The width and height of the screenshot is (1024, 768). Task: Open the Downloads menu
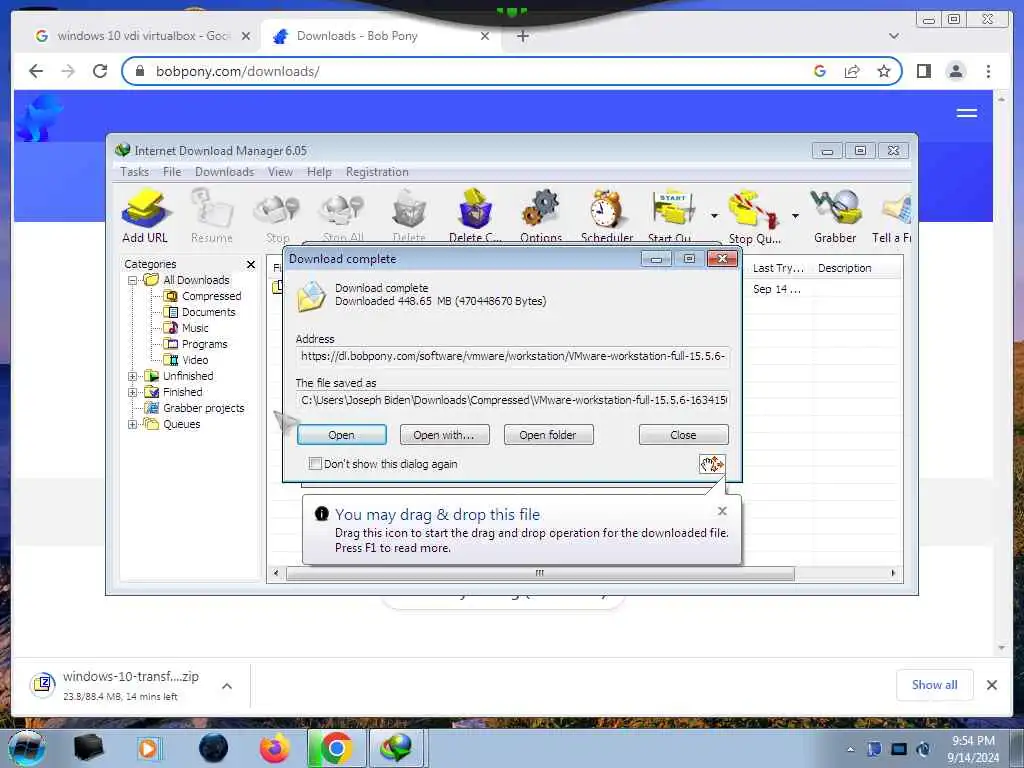pos(224,172)
